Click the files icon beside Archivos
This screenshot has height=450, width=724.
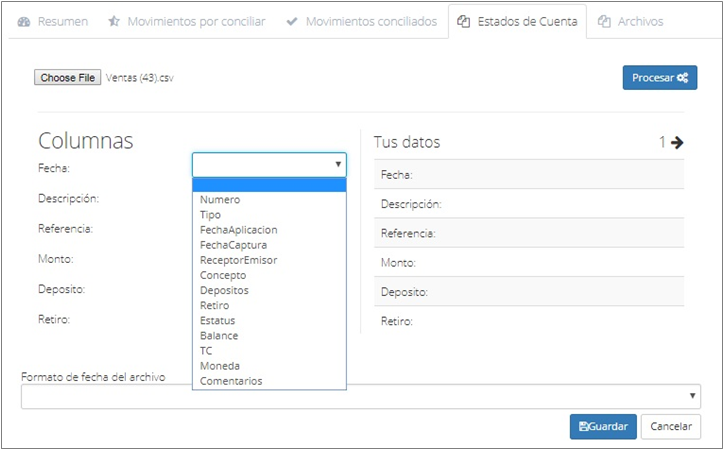(x=604, y=22)
